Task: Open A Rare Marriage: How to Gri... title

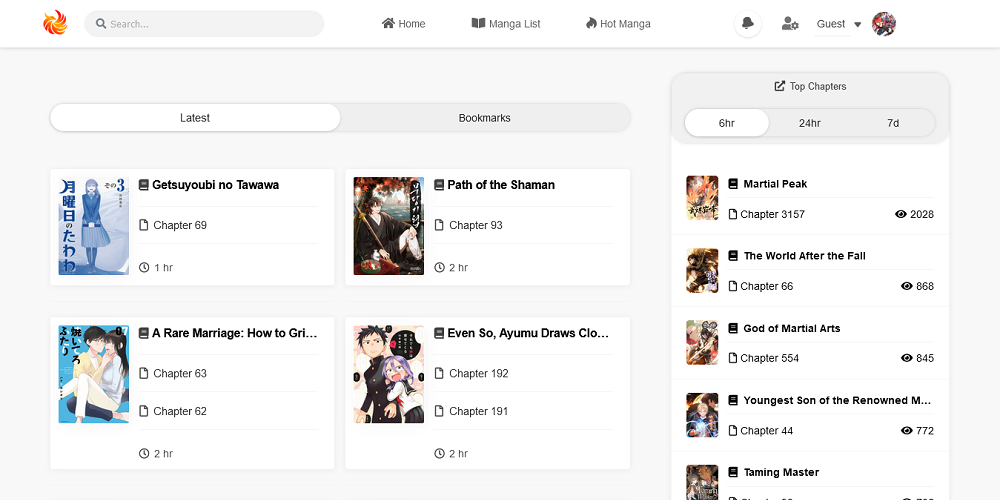Action: 235,333
